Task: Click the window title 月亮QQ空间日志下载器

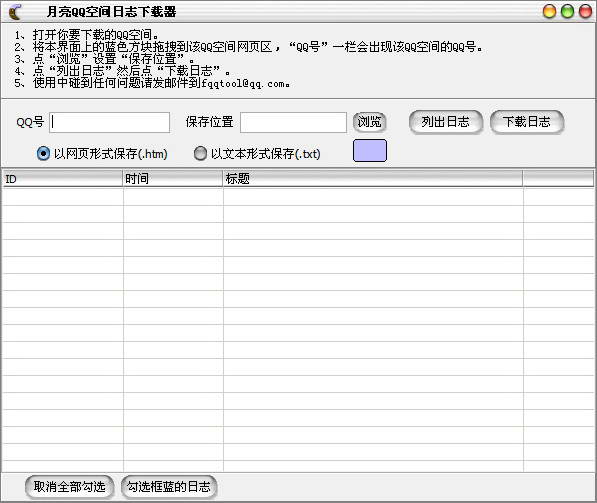Action: tap(111, 12)
